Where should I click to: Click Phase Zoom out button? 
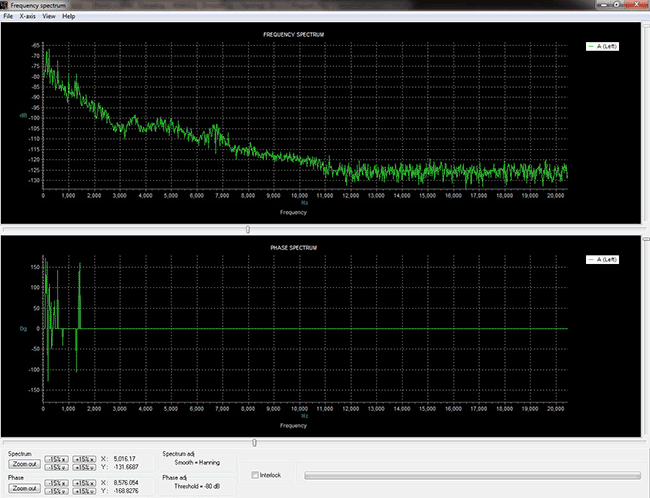[x=22, y=488]
